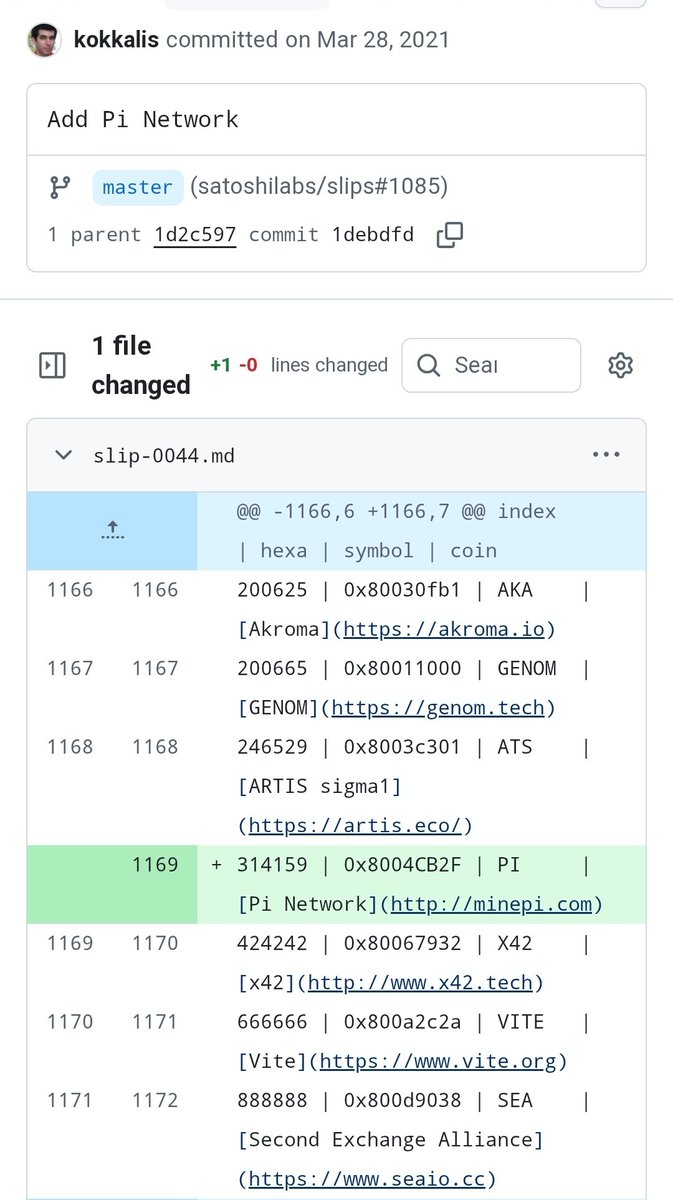The image size is (673, 1200).
Task: Open the artis.eco link
Action: 354,826
